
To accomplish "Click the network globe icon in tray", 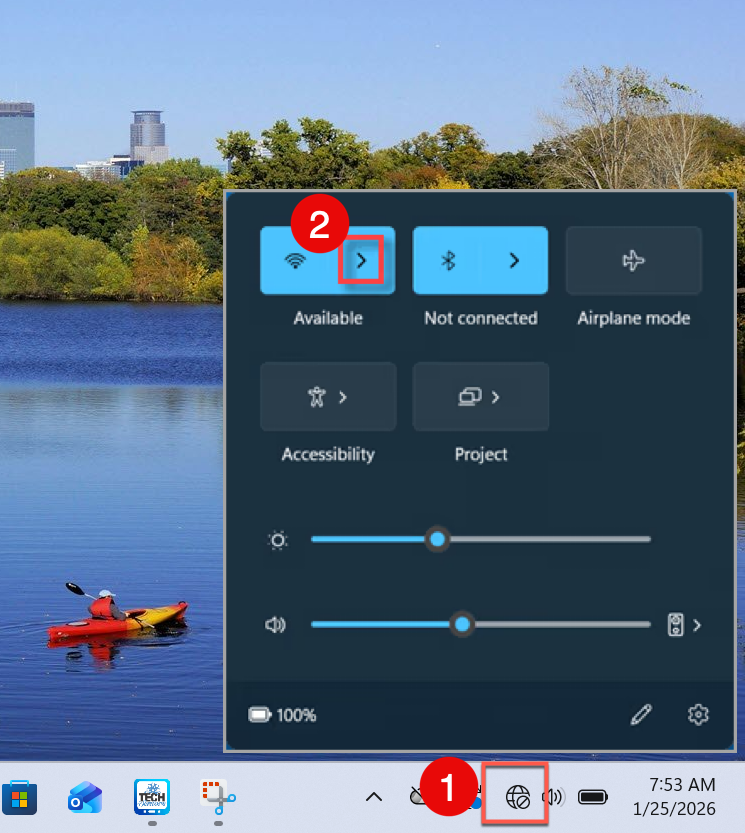I will click(517, 797).
